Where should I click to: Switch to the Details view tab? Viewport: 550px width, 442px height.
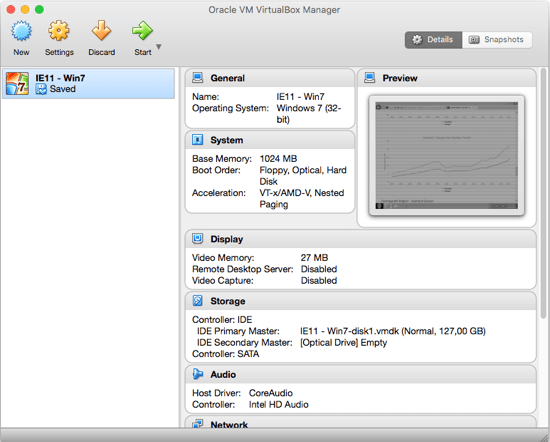tap(433, 40)
